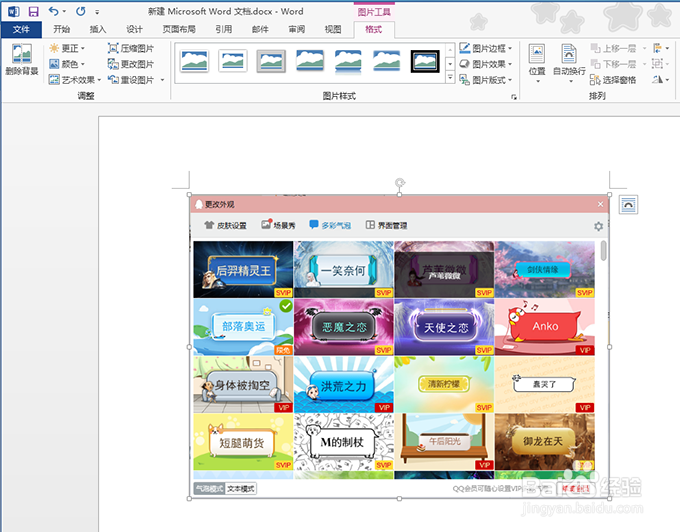Click 场景秀 in the inserted image
The image size is (680, 532).
click(278, 225)
